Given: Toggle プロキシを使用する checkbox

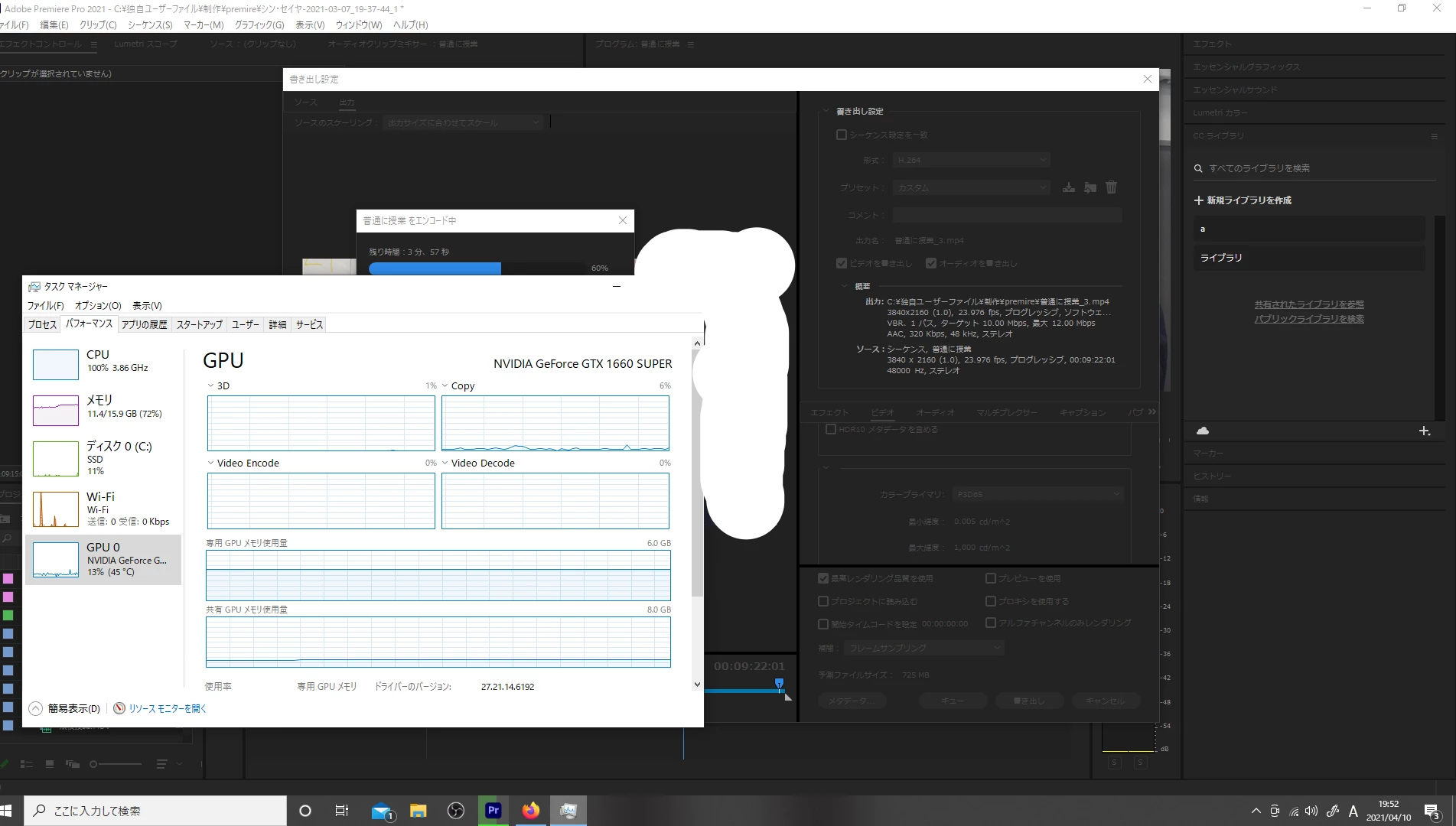Looking at the screenshot, I should [991, 601].
